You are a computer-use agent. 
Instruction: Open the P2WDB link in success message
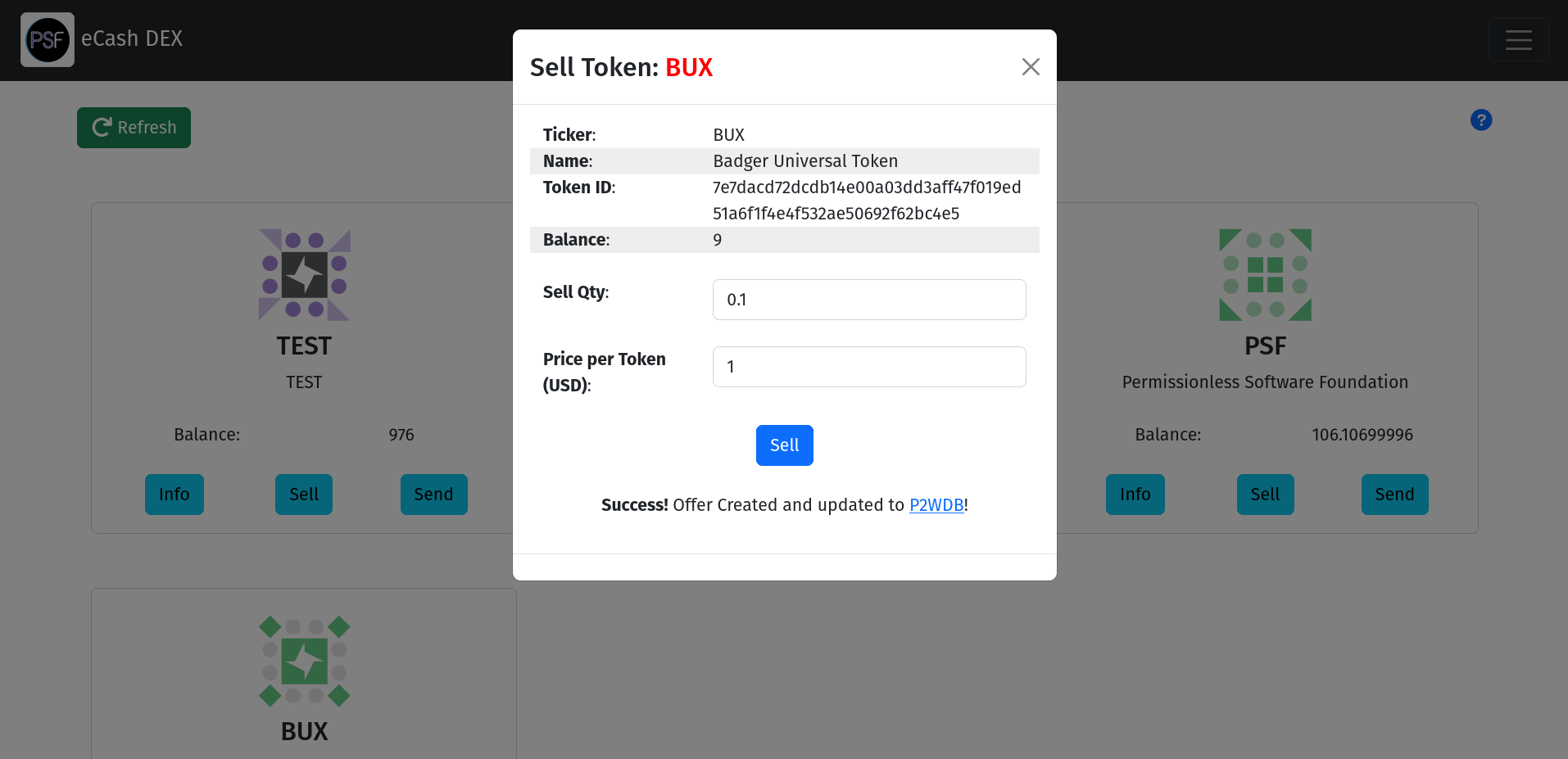936,504
